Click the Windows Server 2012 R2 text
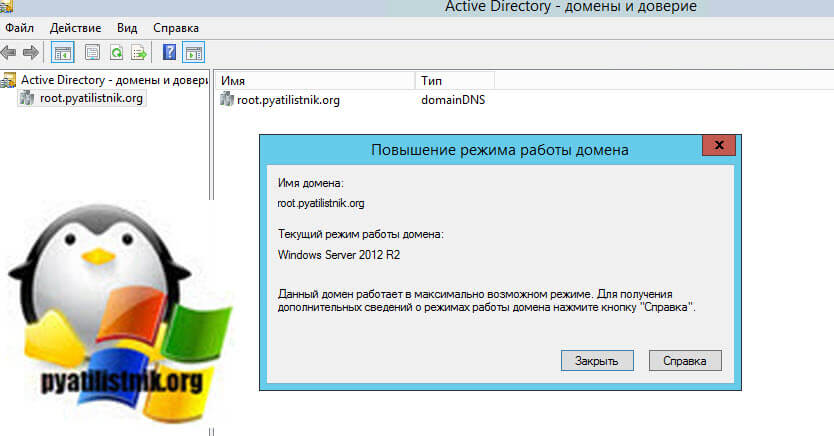Screen dimensions: 834x436 (339, 255)
